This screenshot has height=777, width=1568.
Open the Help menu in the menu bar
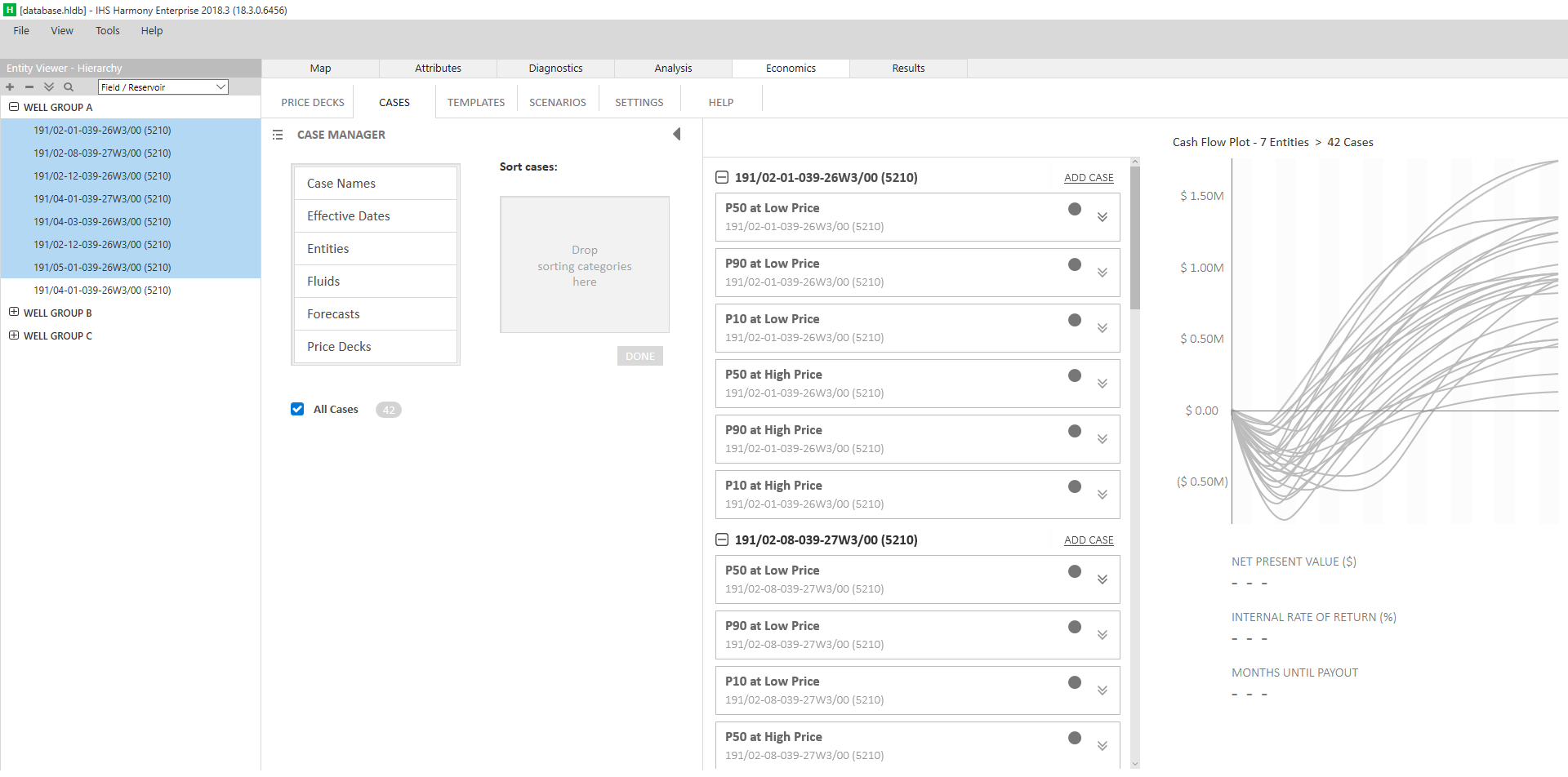pyautogui.click(x=152, y=31)
